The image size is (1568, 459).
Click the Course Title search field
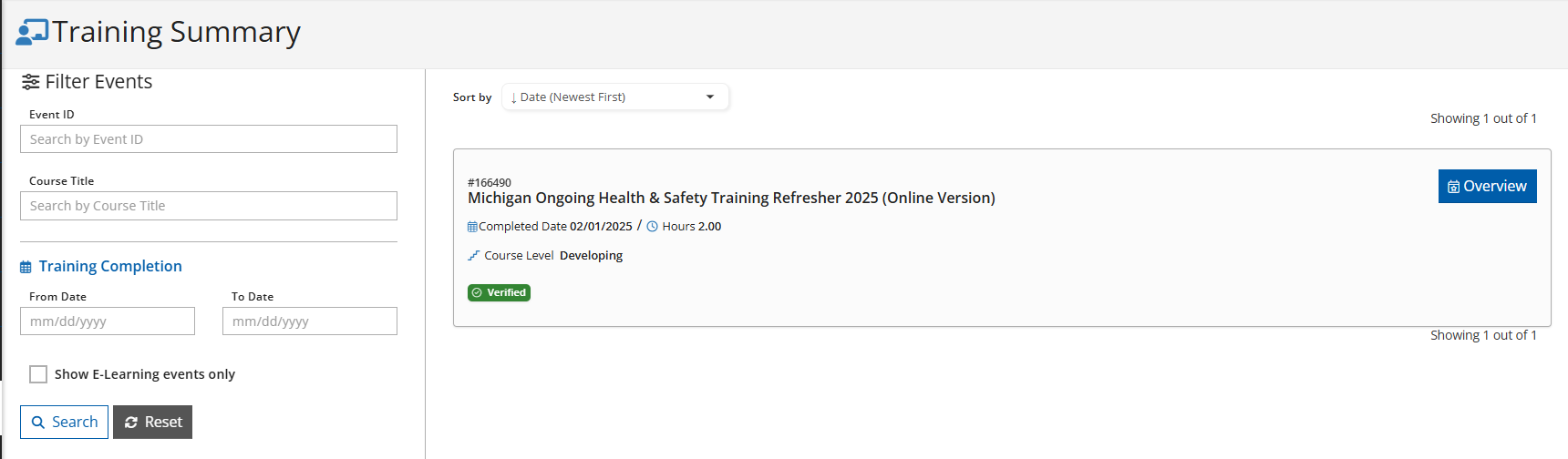click(x=209, y=206)
